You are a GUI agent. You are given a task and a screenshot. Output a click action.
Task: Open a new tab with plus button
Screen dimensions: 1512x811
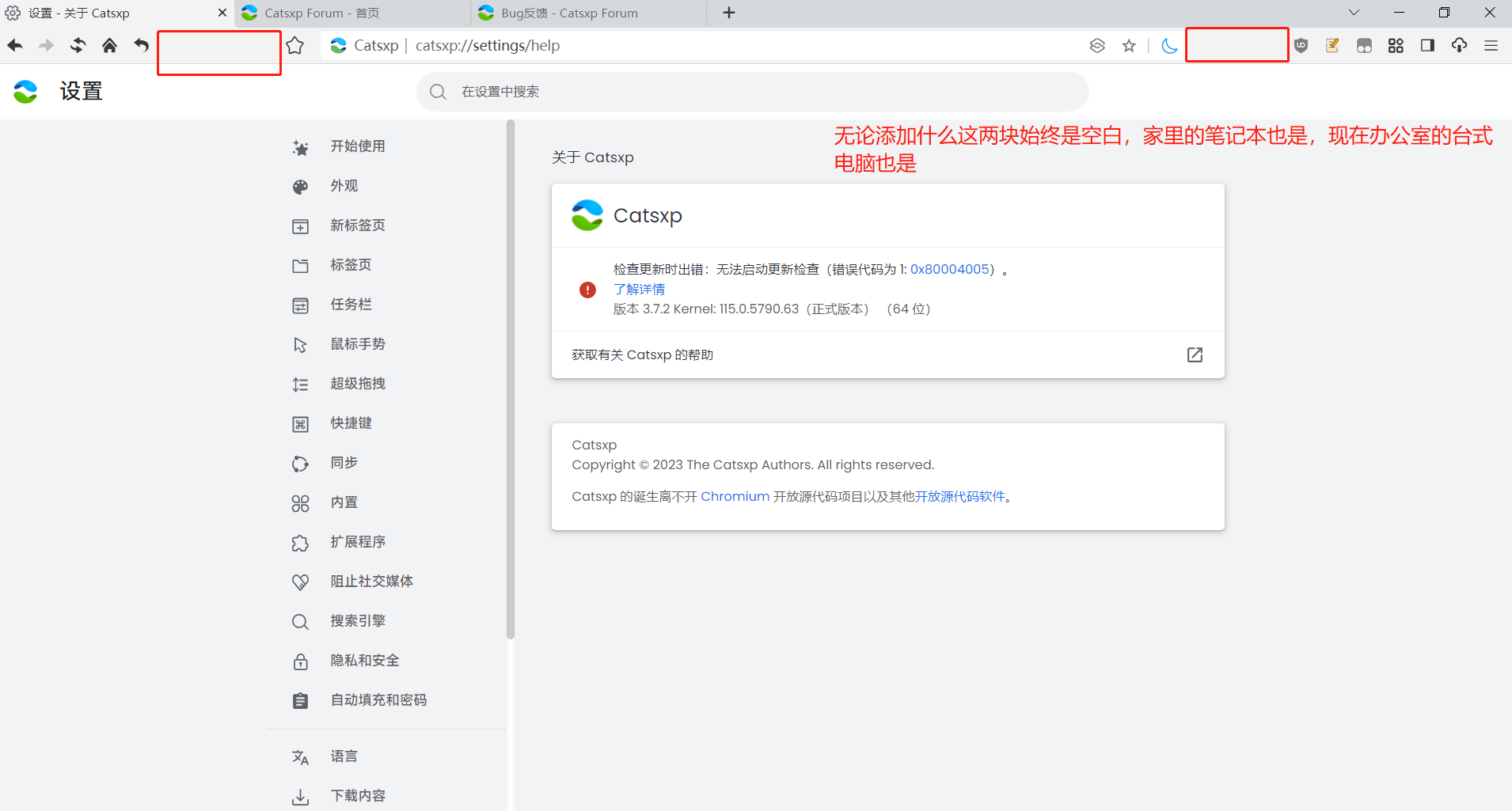(729, 13)
